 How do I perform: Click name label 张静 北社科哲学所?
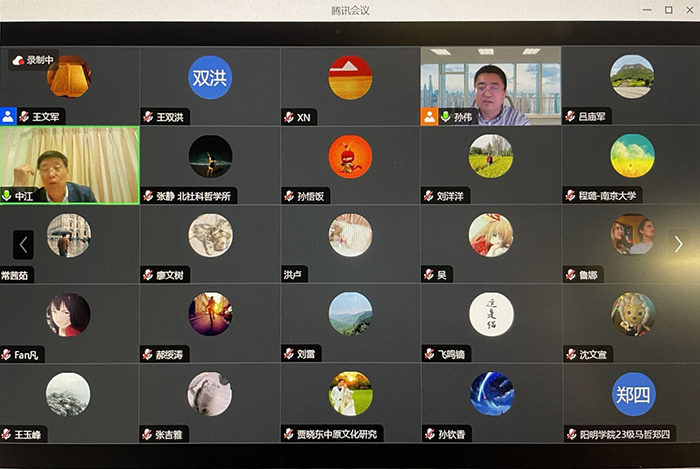pos(193,196)
